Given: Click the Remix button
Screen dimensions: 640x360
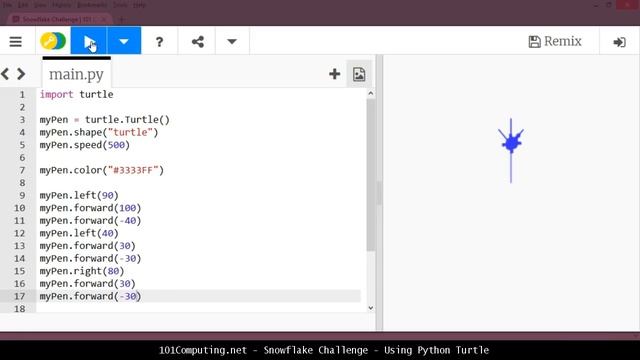Looking at the screenshot, I should [x=555, y=41].
